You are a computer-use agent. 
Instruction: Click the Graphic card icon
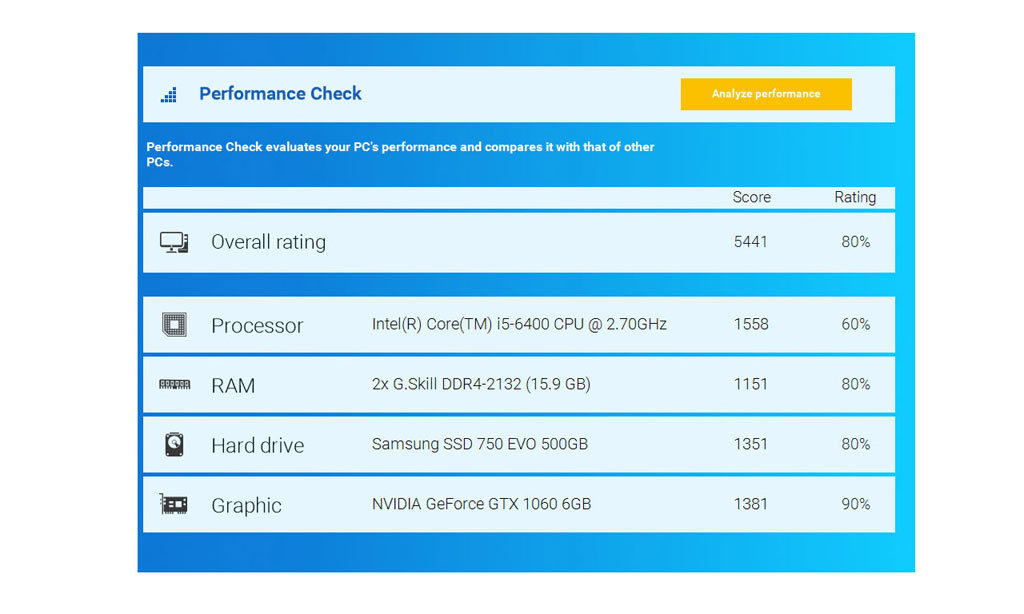coord(174,504)
